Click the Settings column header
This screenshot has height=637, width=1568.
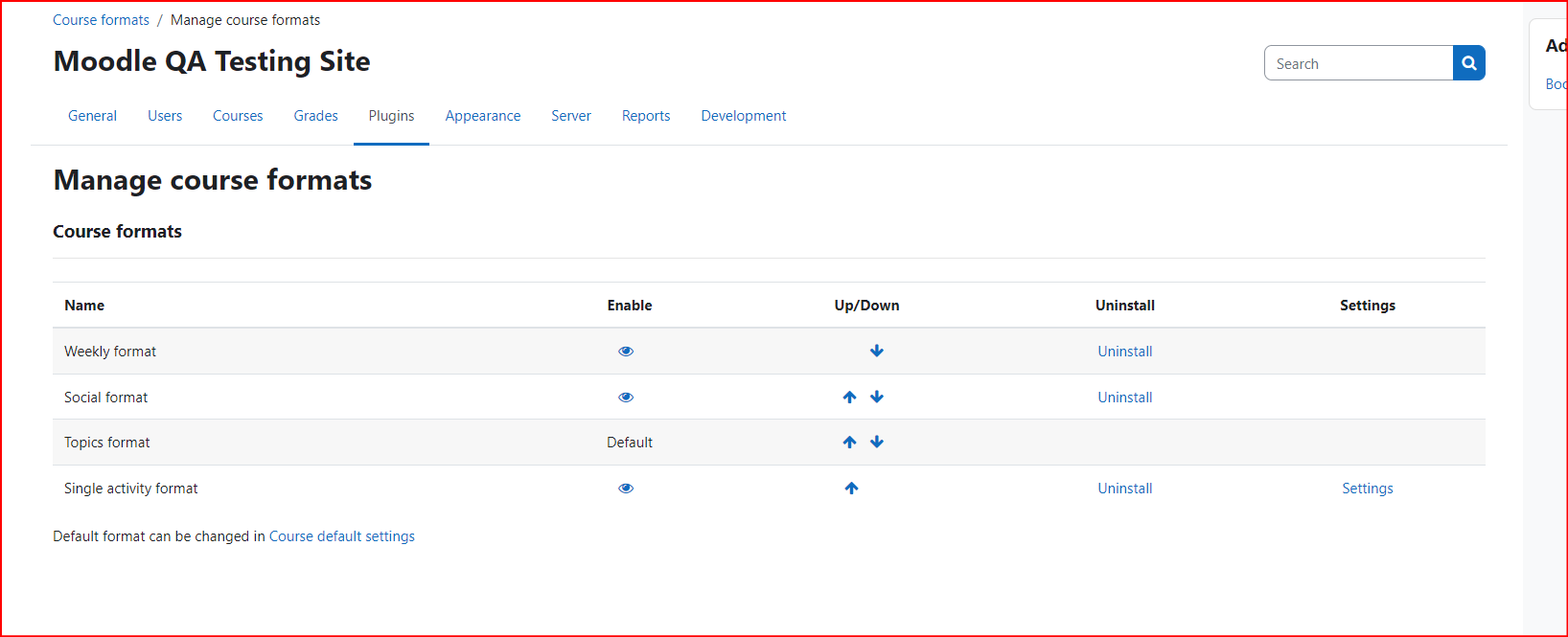coord(1368,306)
